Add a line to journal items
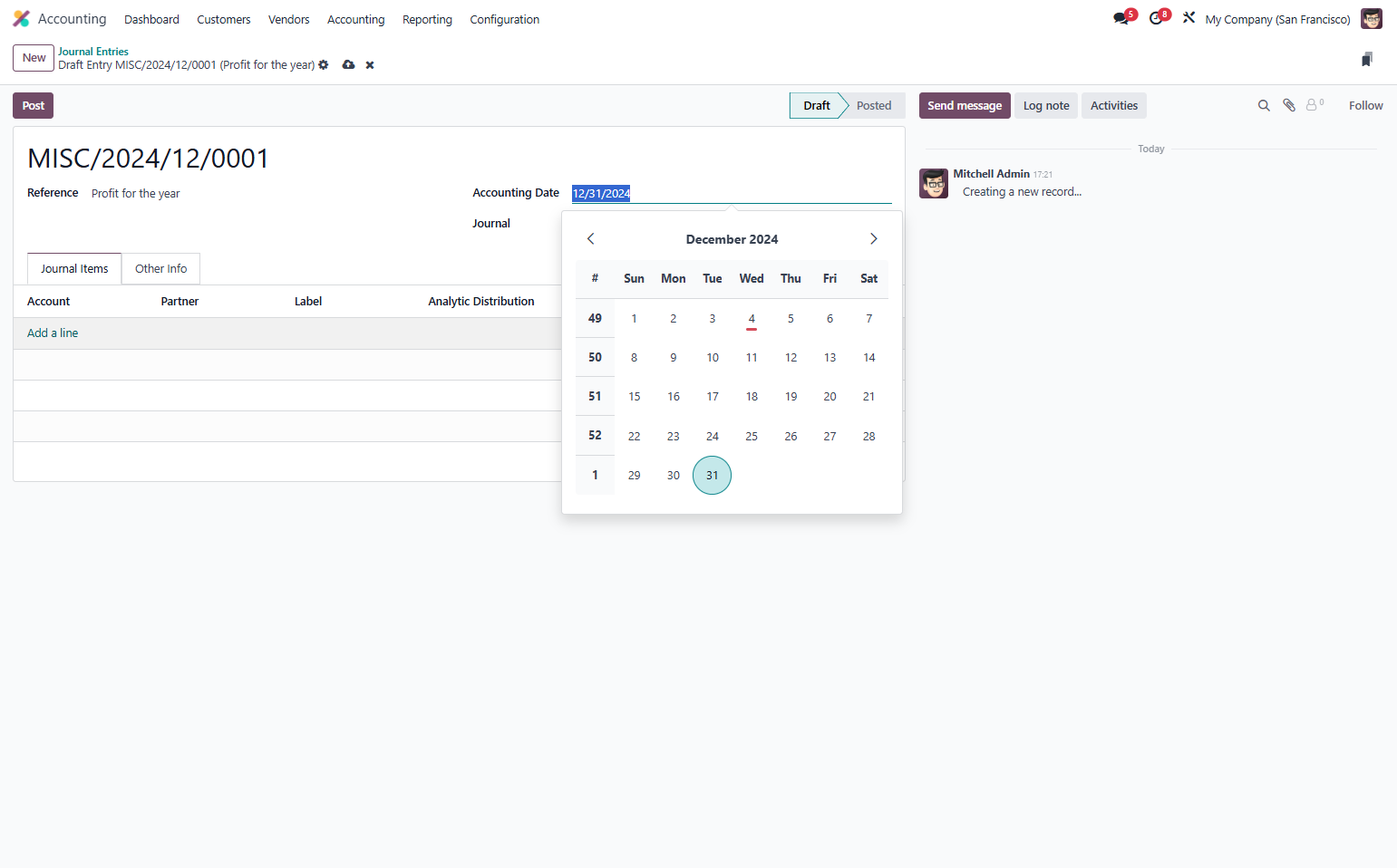The height and width of the screenshot is (868, 1397). [53, 333]
